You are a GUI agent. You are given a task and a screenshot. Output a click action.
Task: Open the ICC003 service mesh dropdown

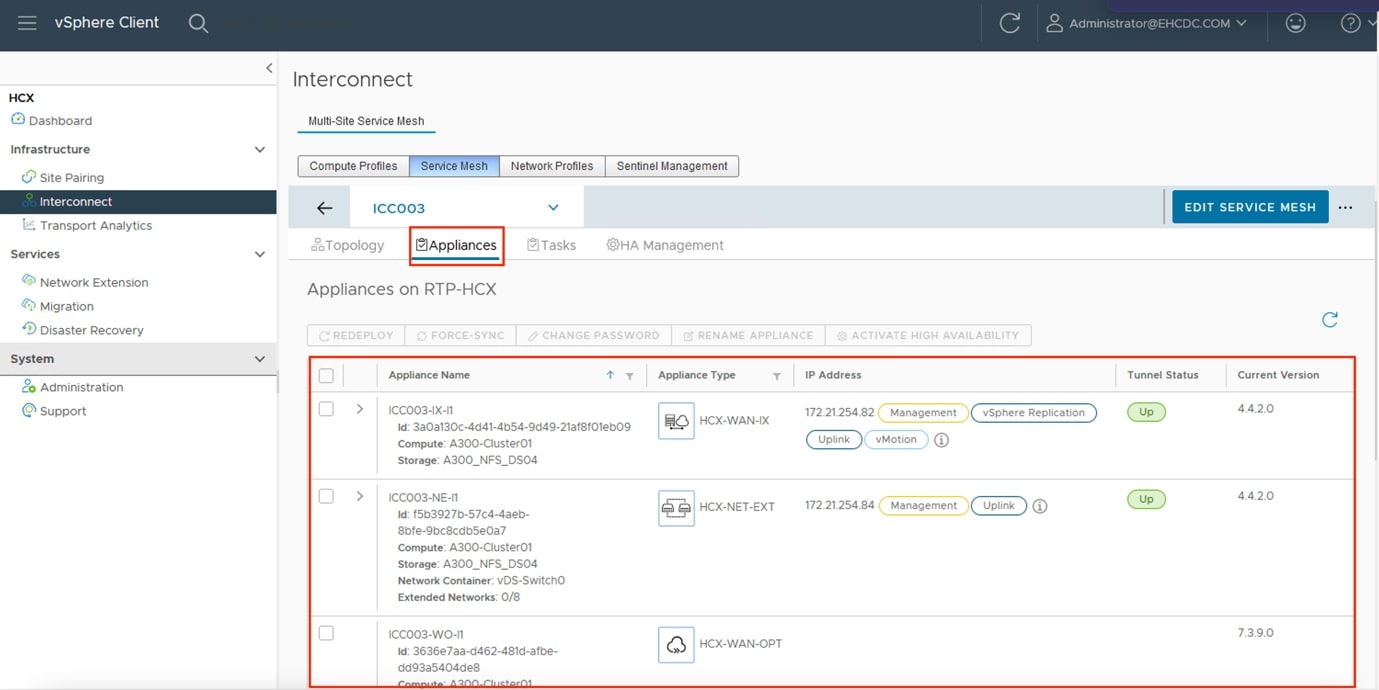553,208
